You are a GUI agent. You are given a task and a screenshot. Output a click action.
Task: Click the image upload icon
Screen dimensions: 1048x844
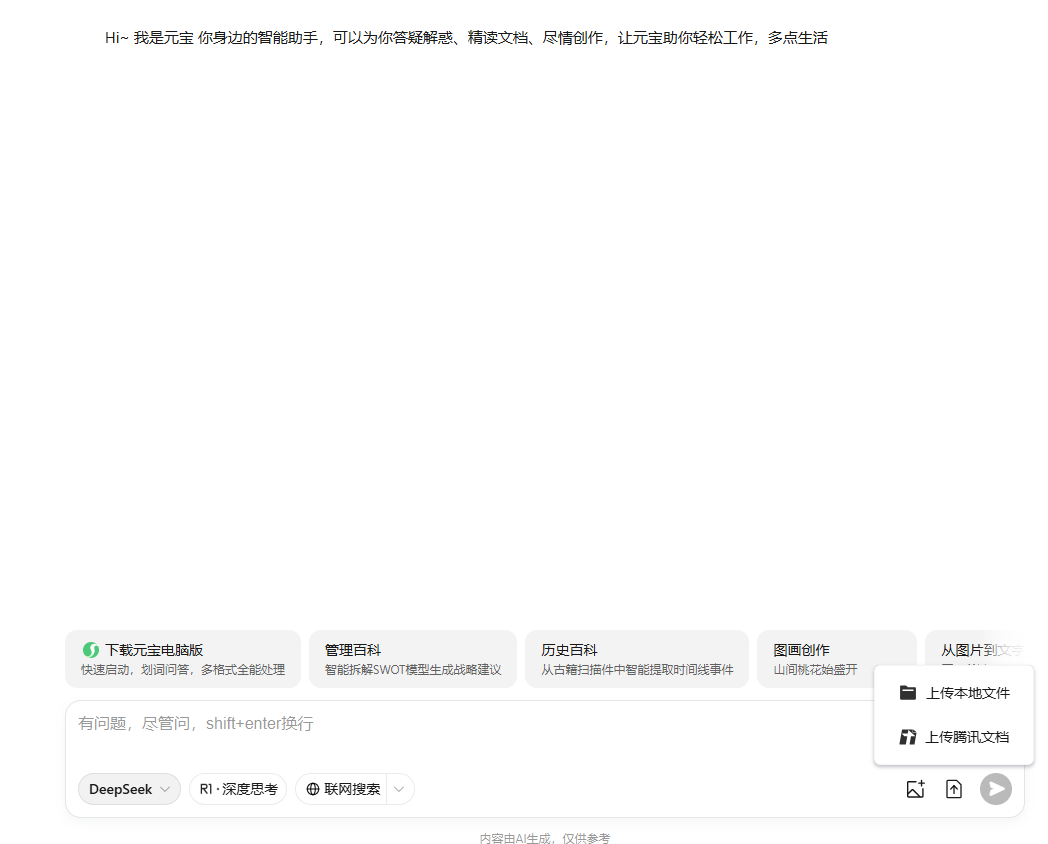point(916,789)
